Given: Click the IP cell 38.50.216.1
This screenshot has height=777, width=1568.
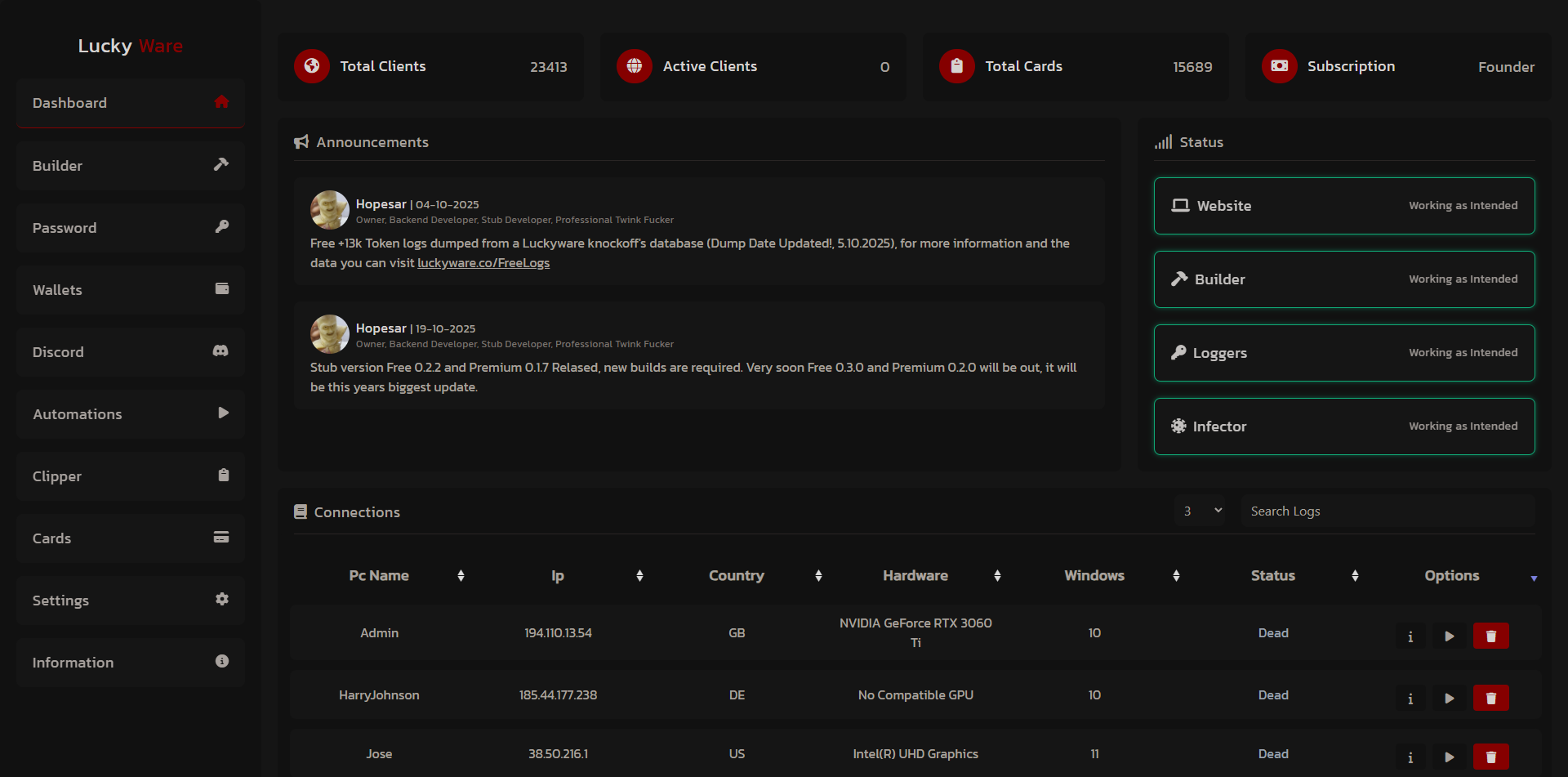Looking at the screenshot, I should click(558, 754).
